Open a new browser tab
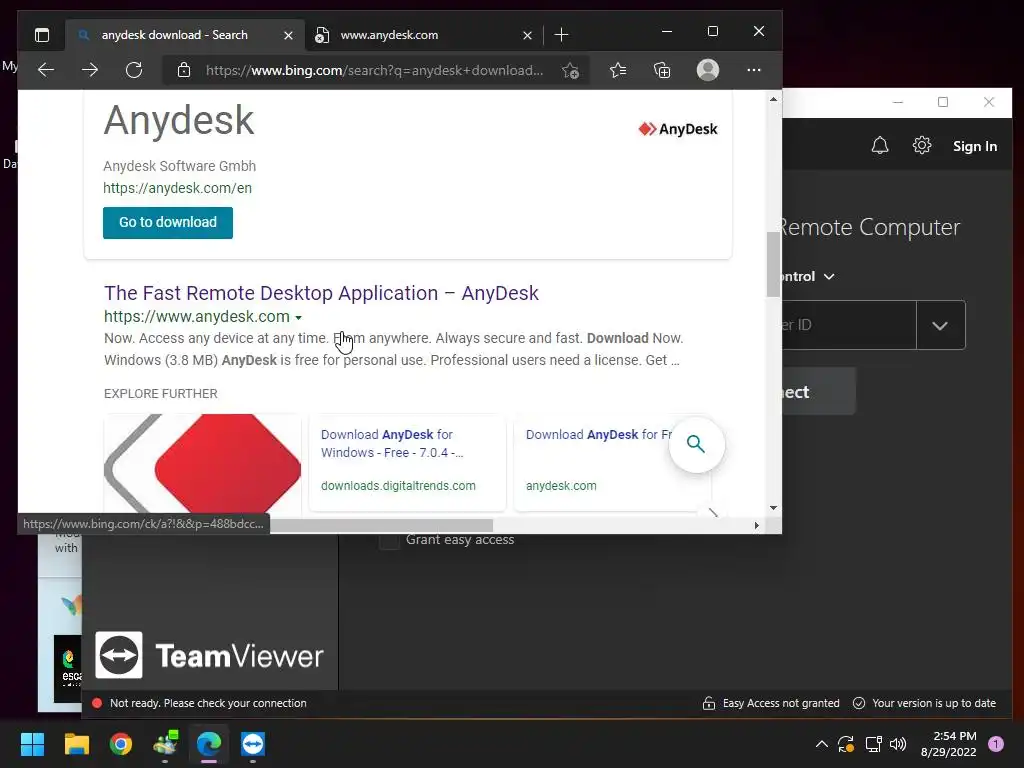Image resolution: width=1024 pixels, height=768 pixels. (x=561, y=35)
